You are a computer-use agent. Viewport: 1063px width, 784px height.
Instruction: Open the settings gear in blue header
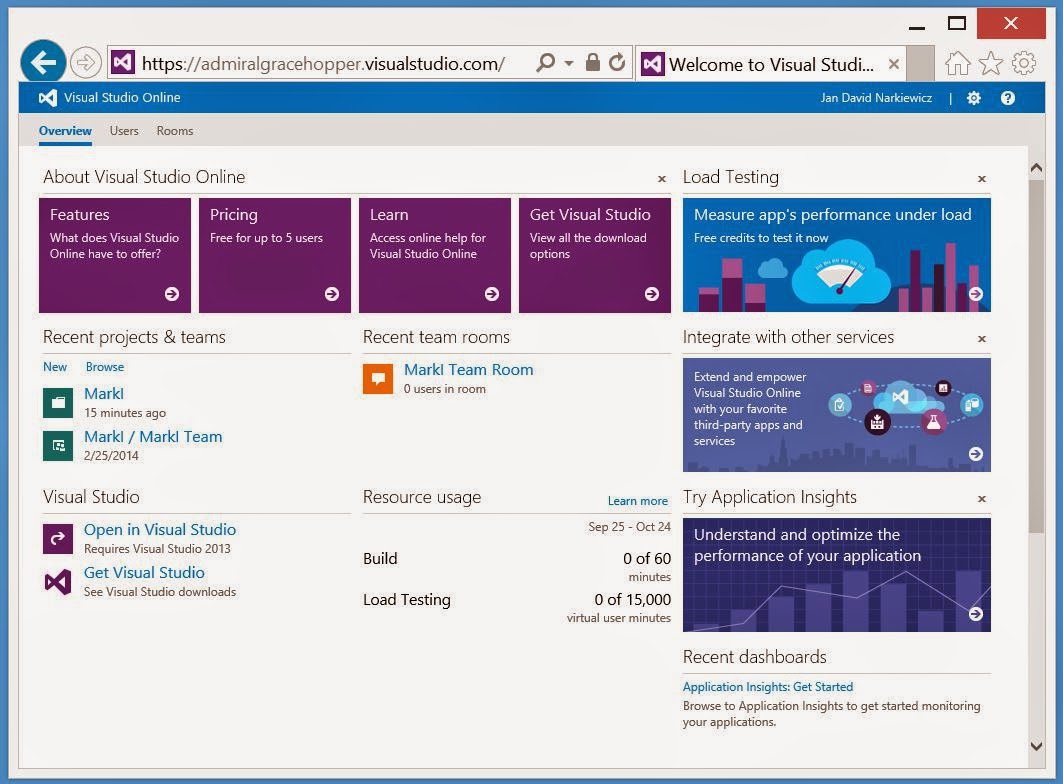[x=974, y=98]
